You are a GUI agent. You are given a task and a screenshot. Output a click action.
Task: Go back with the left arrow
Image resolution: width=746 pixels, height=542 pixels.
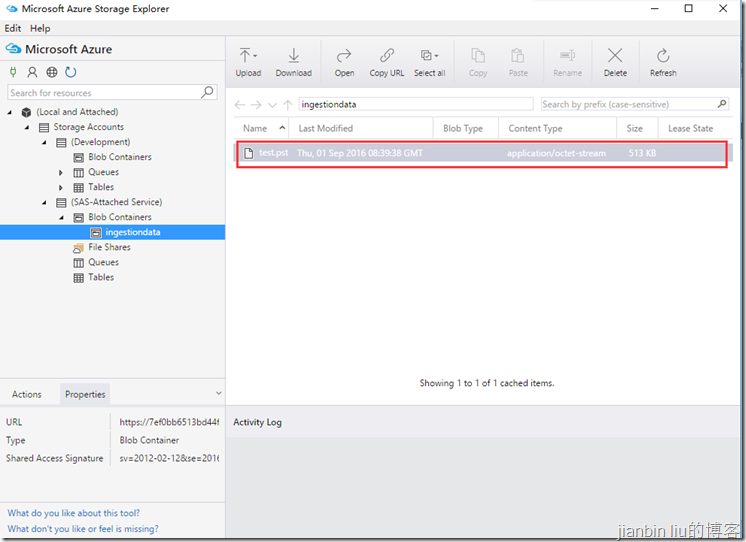point(240,104)
